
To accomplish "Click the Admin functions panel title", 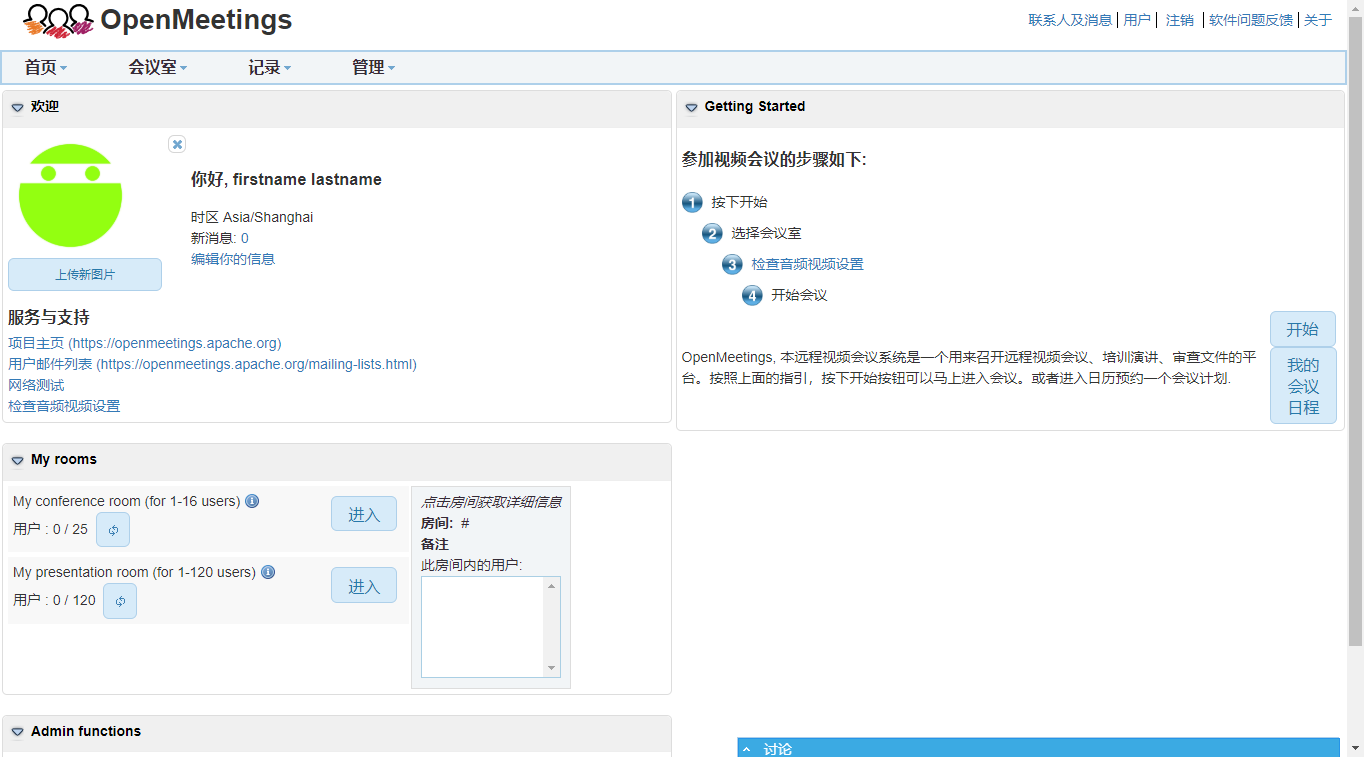I will (x=86, y=731).
